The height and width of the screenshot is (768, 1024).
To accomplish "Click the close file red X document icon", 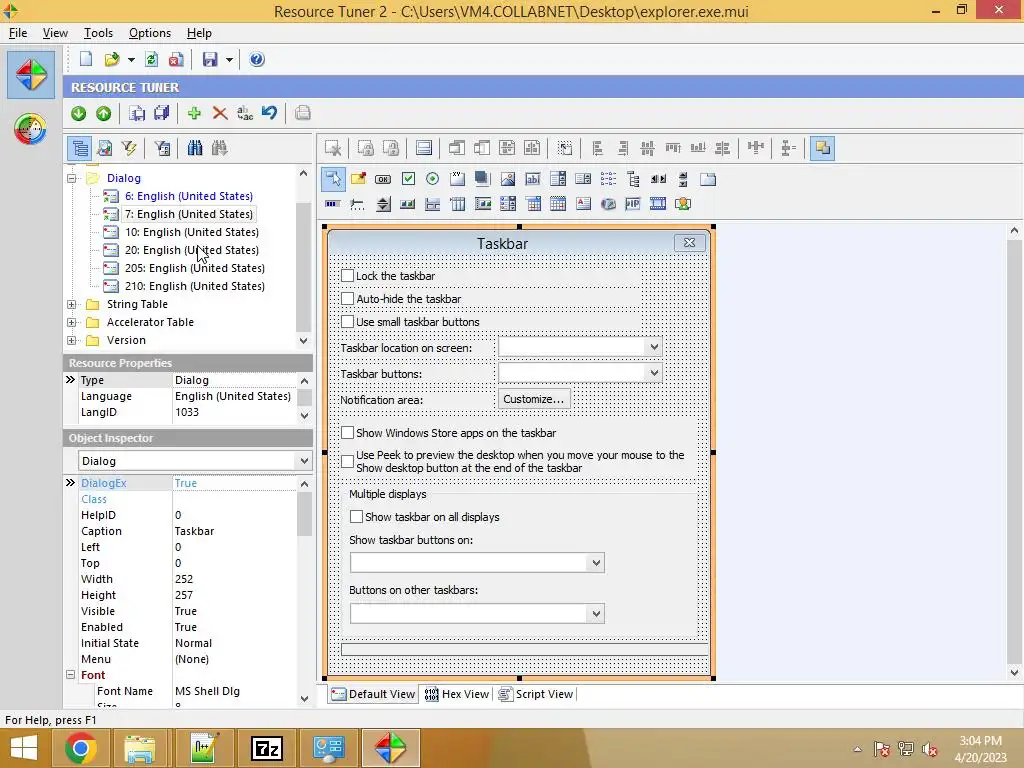I will coord(176,59).
